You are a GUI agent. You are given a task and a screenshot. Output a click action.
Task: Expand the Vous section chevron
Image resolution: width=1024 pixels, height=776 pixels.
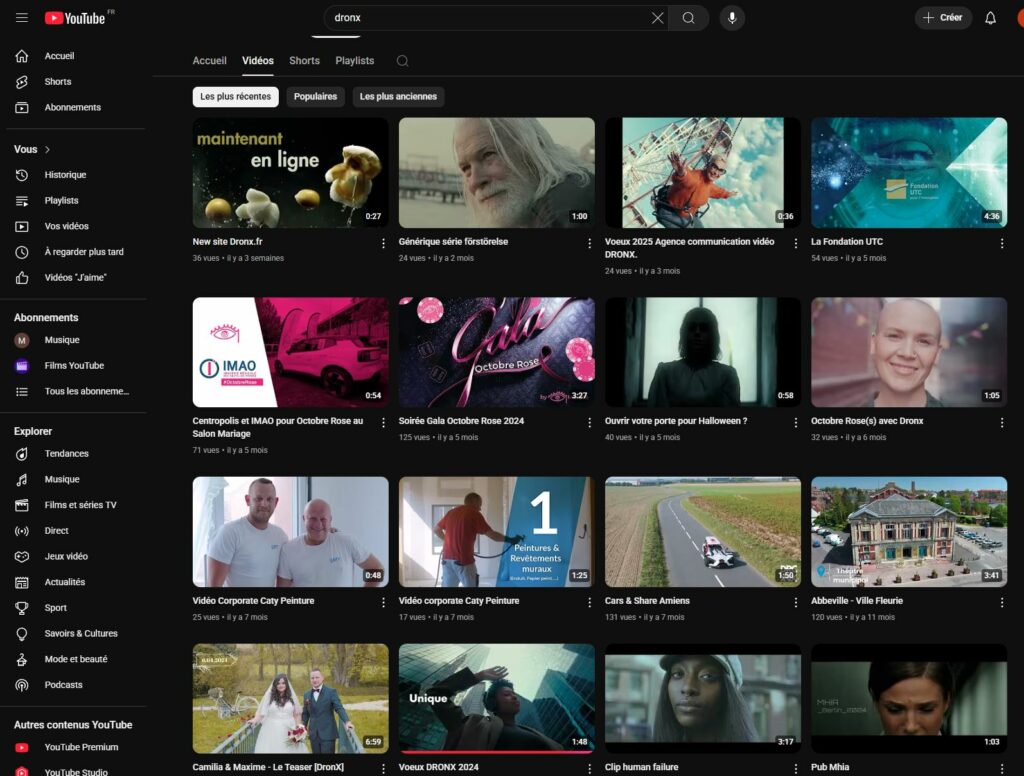click(x=48, y=150)
